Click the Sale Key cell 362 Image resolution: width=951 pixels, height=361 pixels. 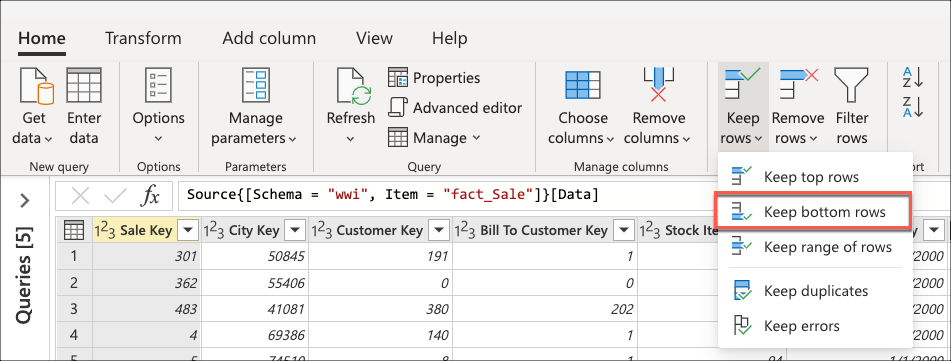click(147, 283)
